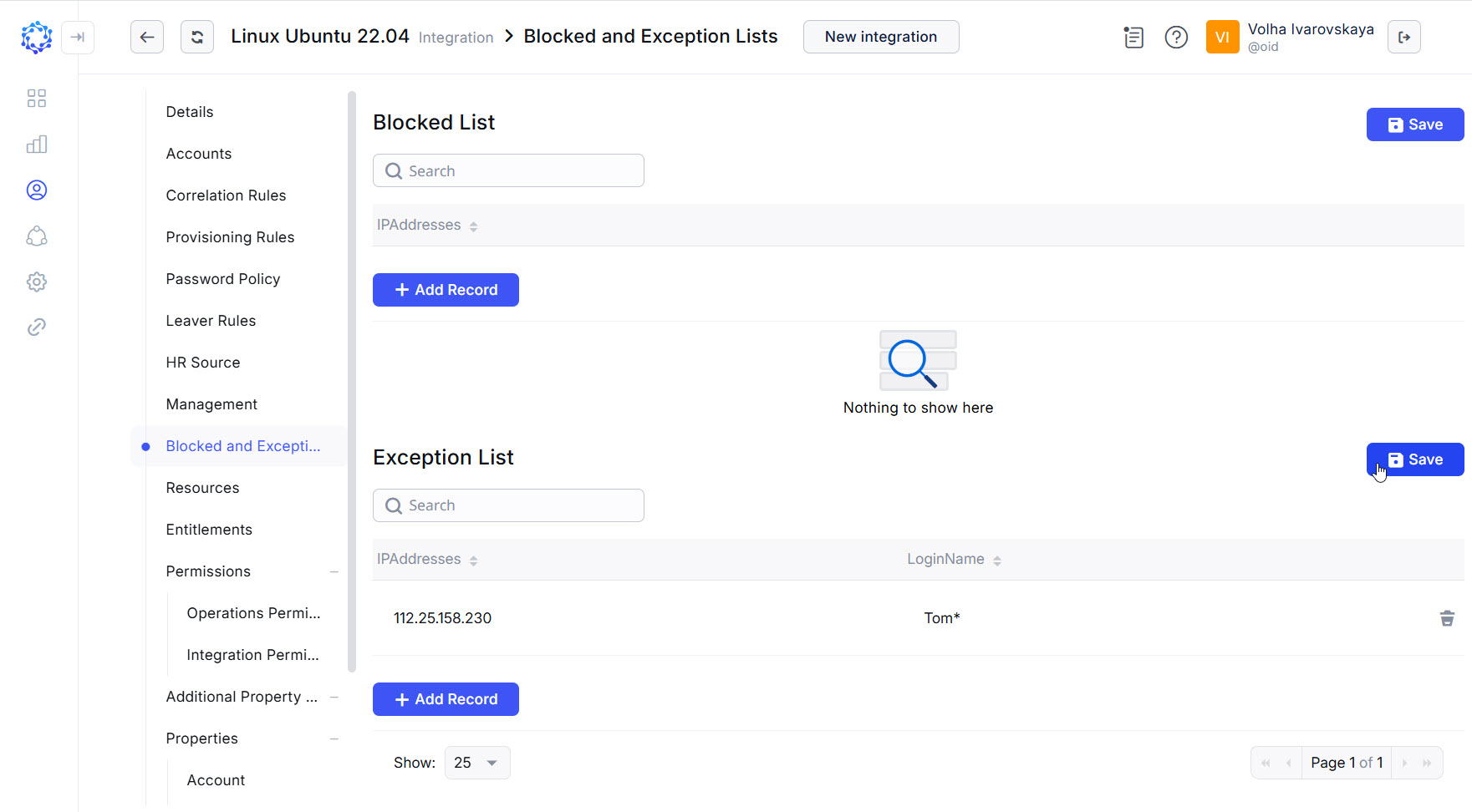Open the settings gear in the sidebar
Image resolution: width=1472 pixels, height=812 pixels.
pos(37,282)
